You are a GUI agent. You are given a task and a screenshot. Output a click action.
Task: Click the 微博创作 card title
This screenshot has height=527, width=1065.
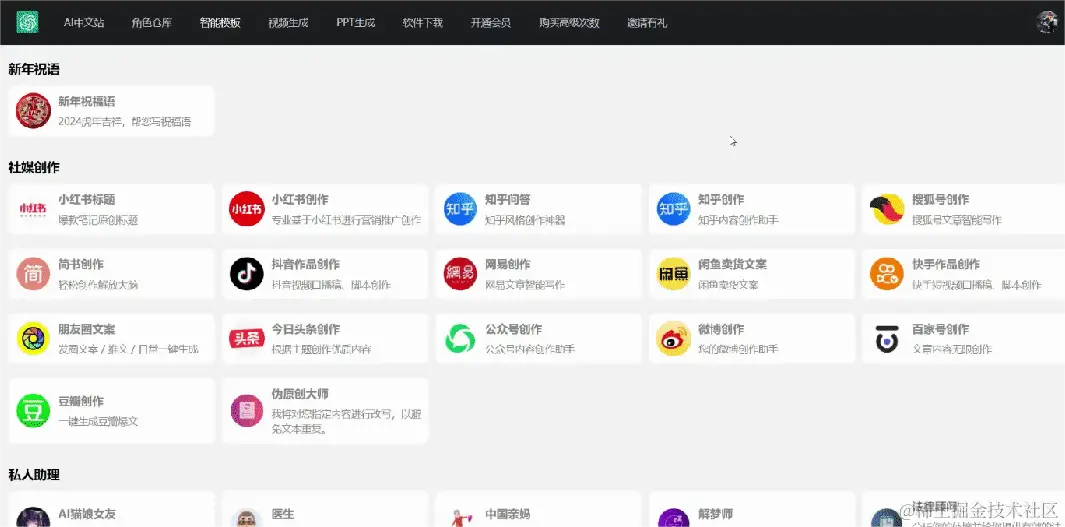721,329
